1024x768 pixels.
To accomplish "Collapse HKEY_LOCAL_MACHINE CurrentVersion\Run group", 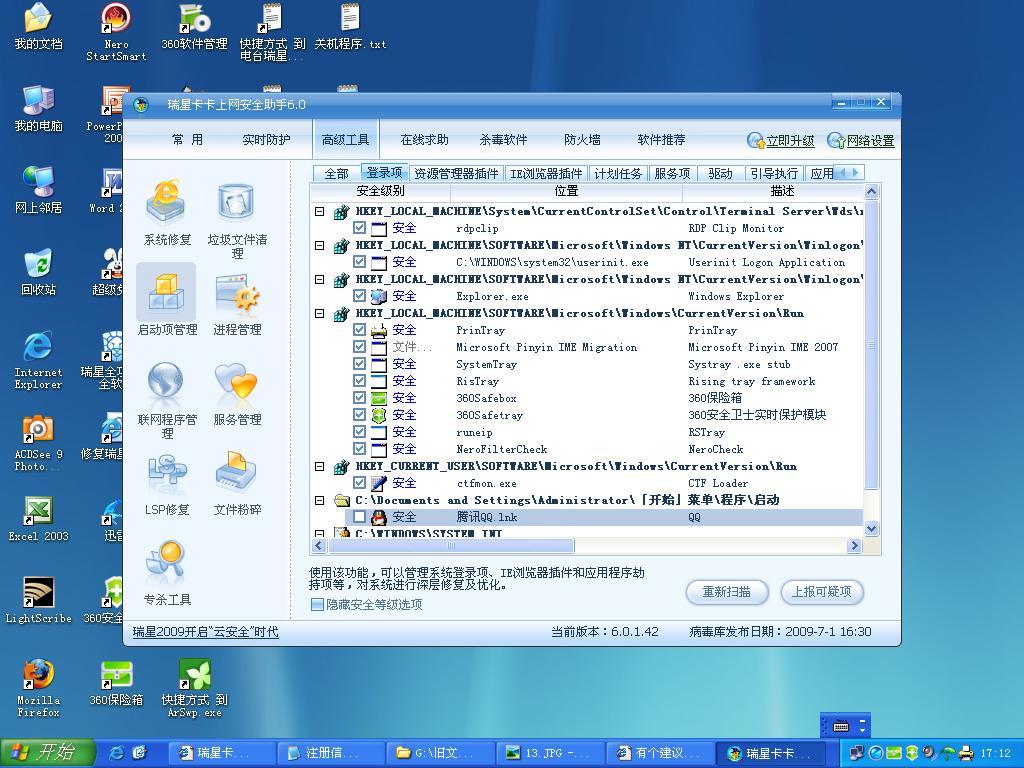I will (x=319, y=313).
